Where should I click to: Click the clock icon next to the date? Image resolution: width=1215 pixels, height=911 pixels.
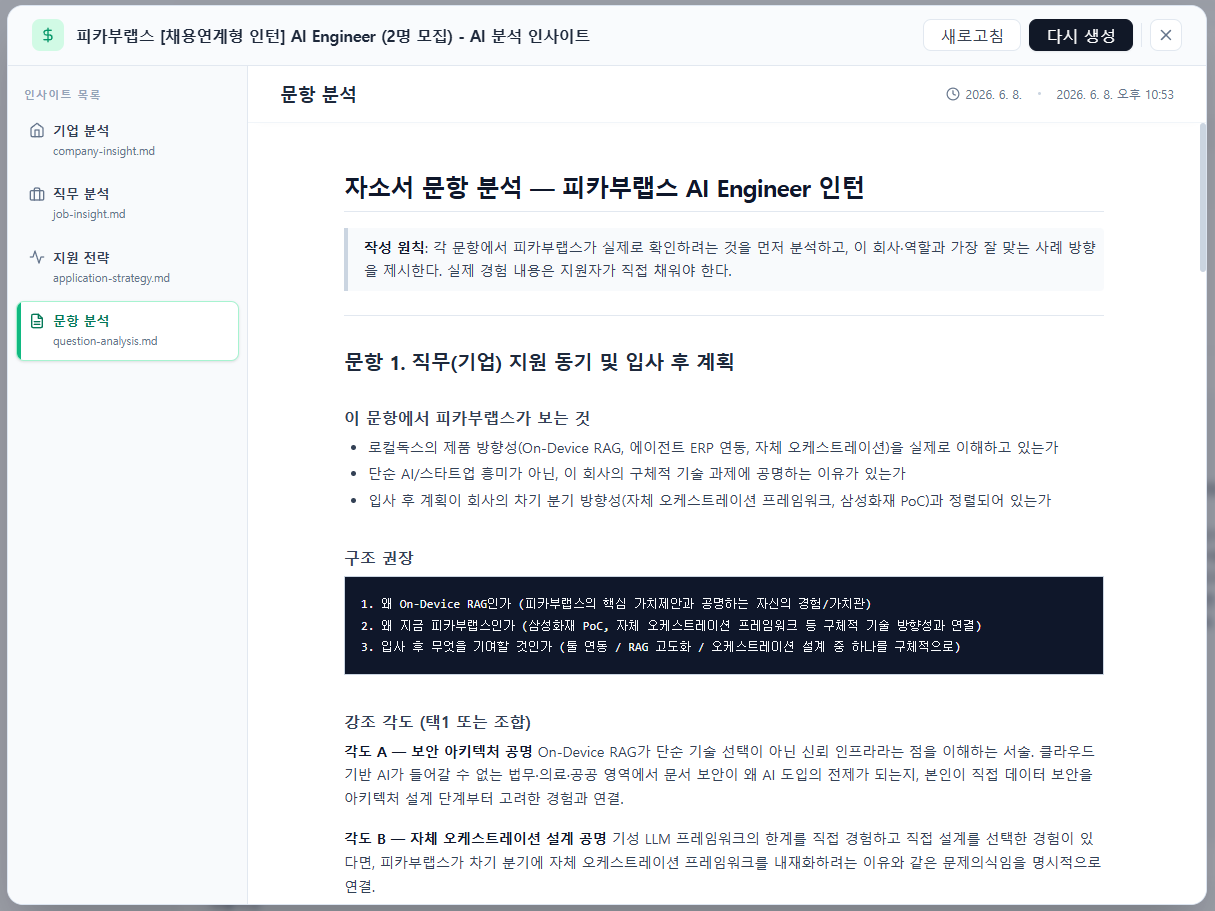pyautogui.click(x=953, y=95)
